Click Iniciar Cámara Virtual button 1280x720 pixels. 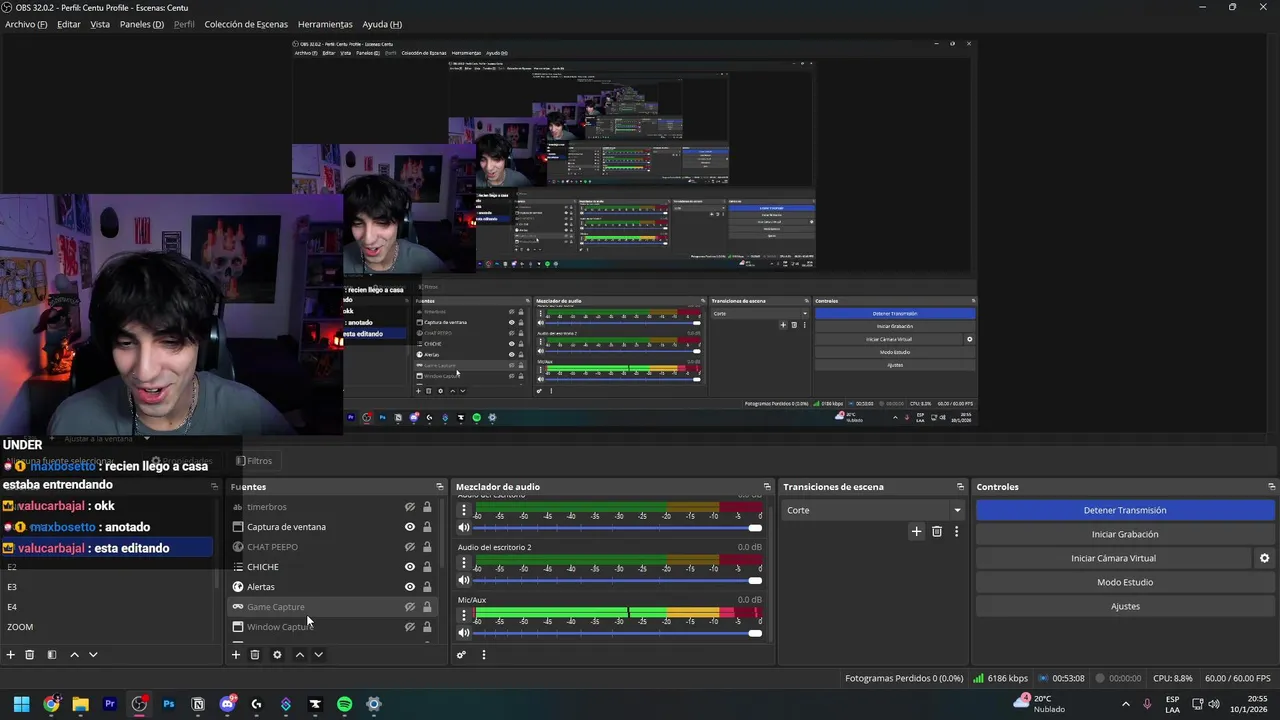coord(1113,558)
